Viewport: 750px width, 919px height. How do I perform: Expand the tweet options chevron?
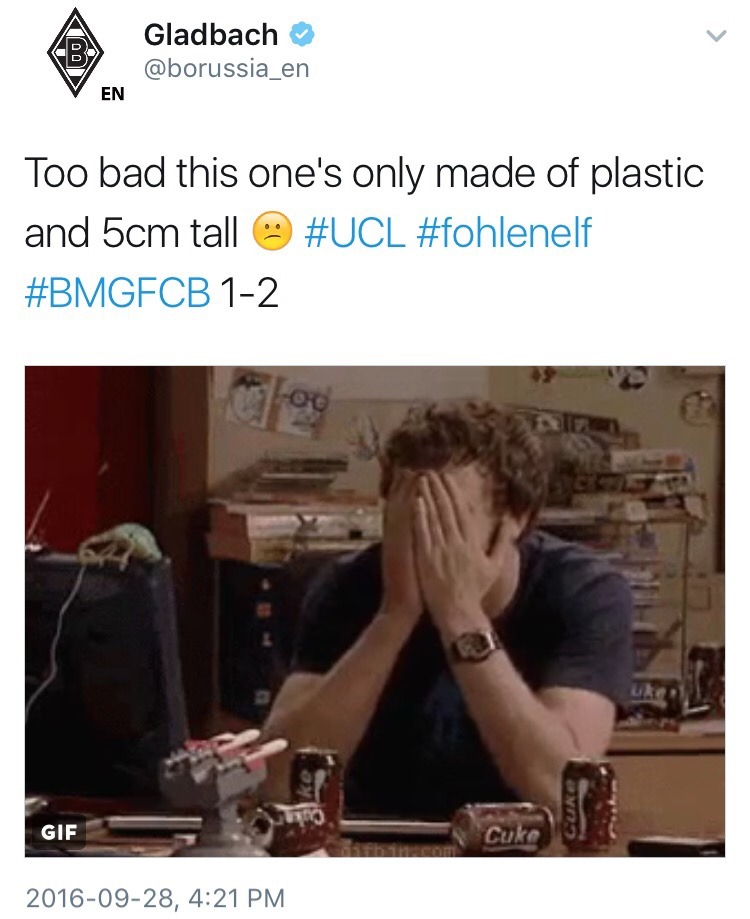click(716, 36)
